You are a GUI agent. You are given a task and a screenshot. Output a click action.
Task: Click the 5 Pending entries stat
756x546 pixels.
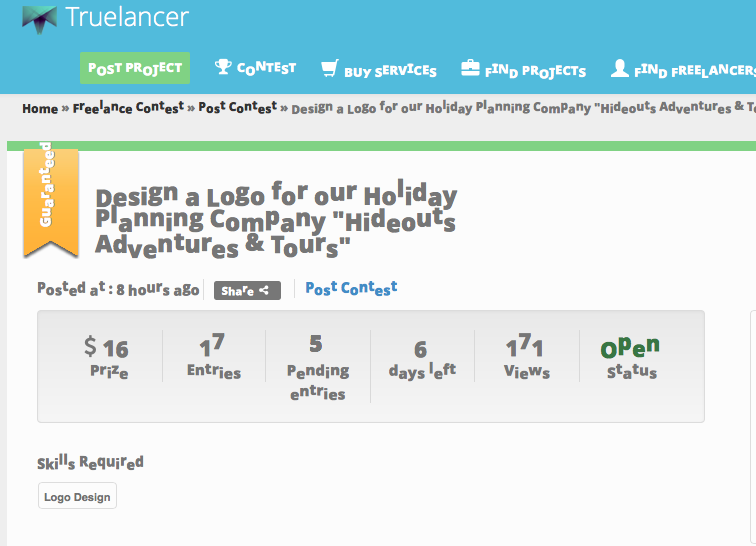pos(318,368)
